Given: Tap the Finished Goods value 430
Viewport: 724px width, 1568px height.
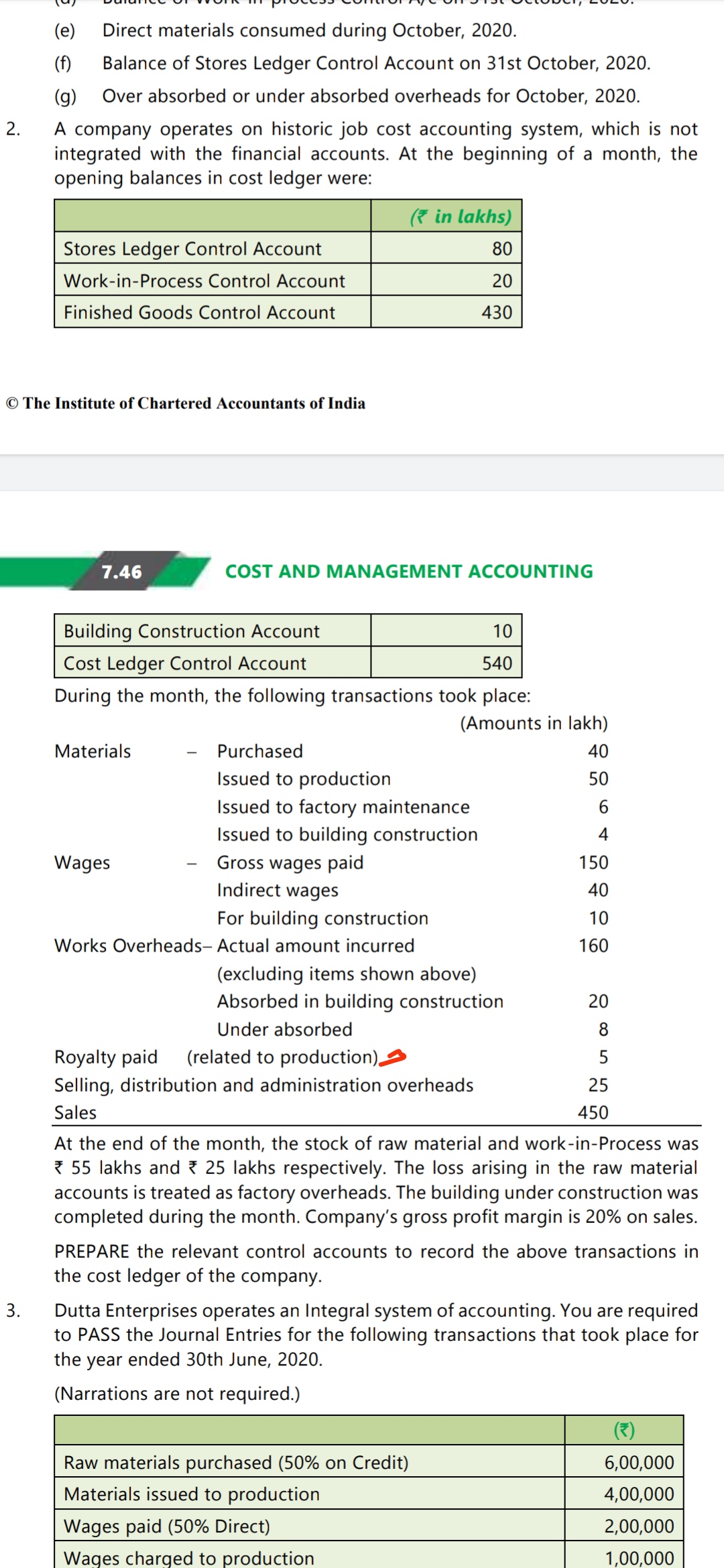Looking at the screenshot, I should click(496, 312).
